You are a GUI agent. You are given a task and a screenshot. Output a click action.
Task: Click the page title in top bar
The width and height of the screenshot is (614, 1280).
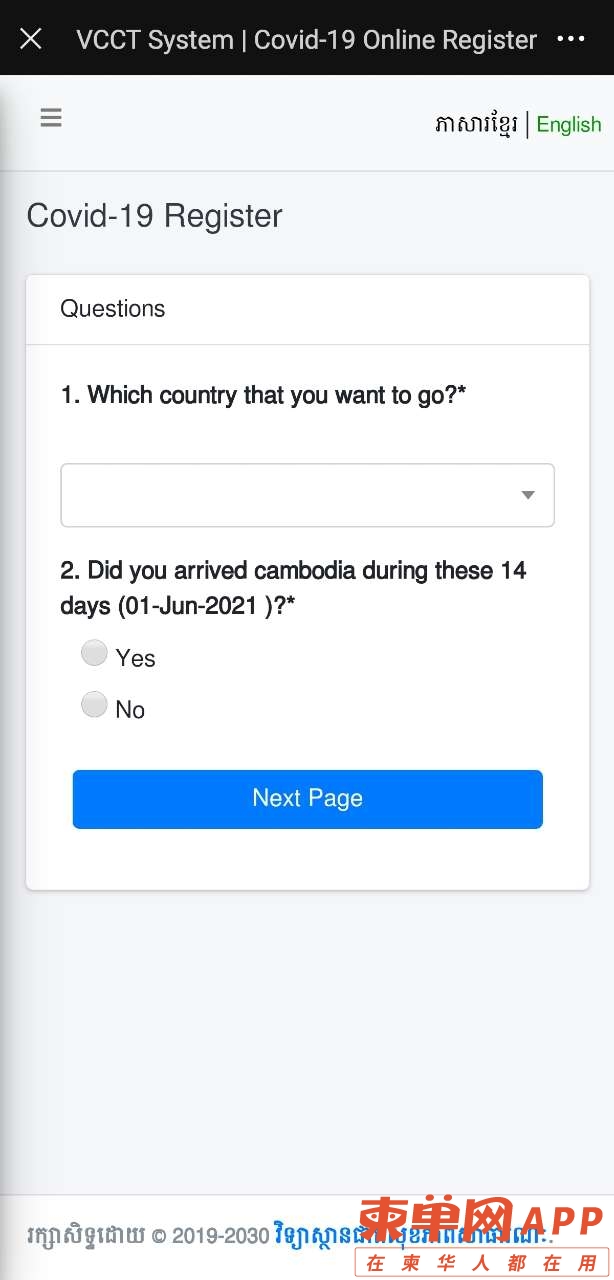point(307,40)
